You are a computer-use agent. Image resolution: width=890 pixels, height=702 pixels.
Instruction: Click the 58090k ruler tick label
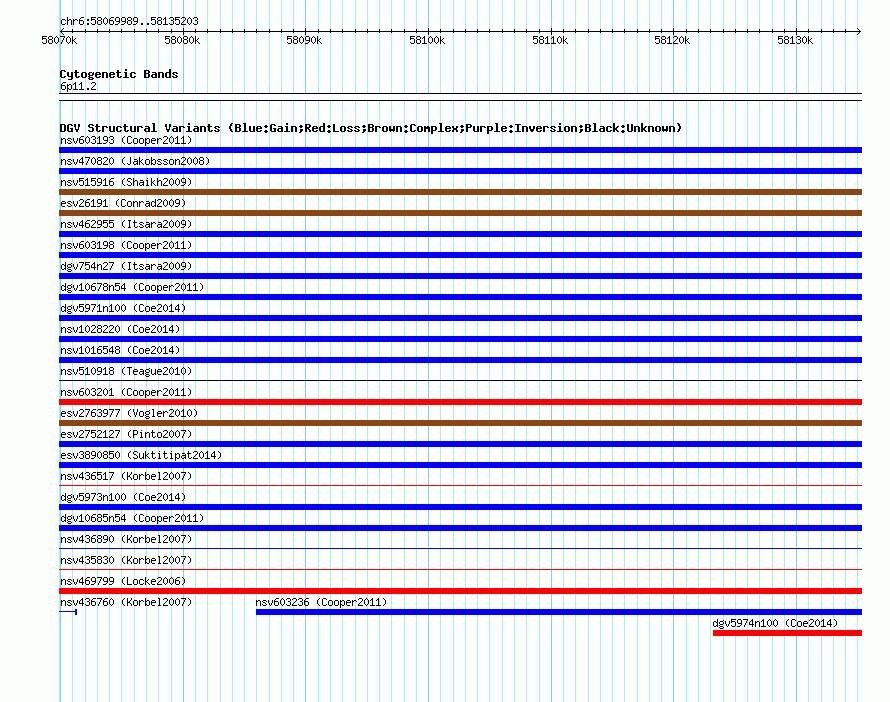coord(304,40)
